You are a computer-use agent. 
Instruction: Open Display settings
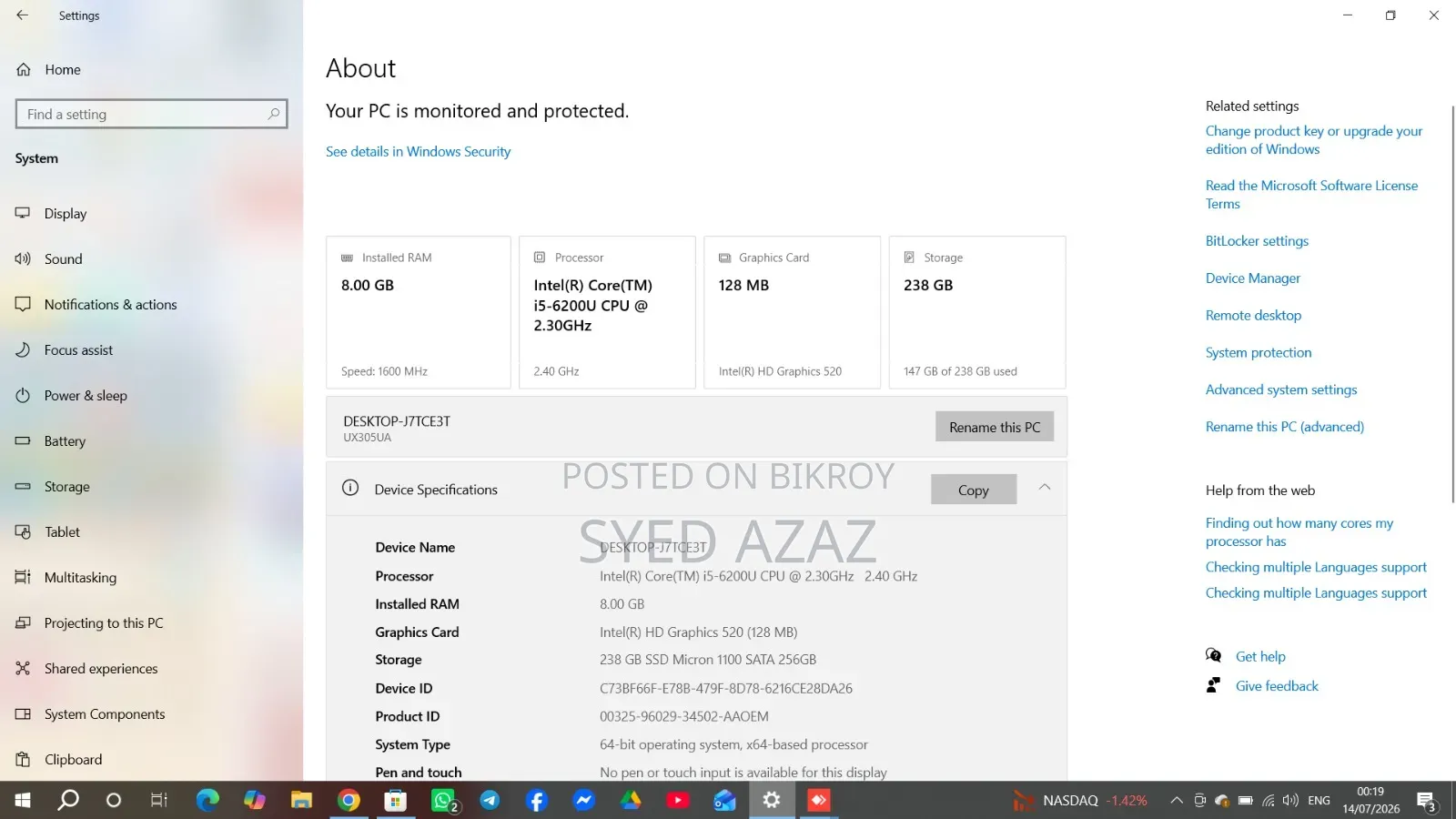tap(65, 214)
